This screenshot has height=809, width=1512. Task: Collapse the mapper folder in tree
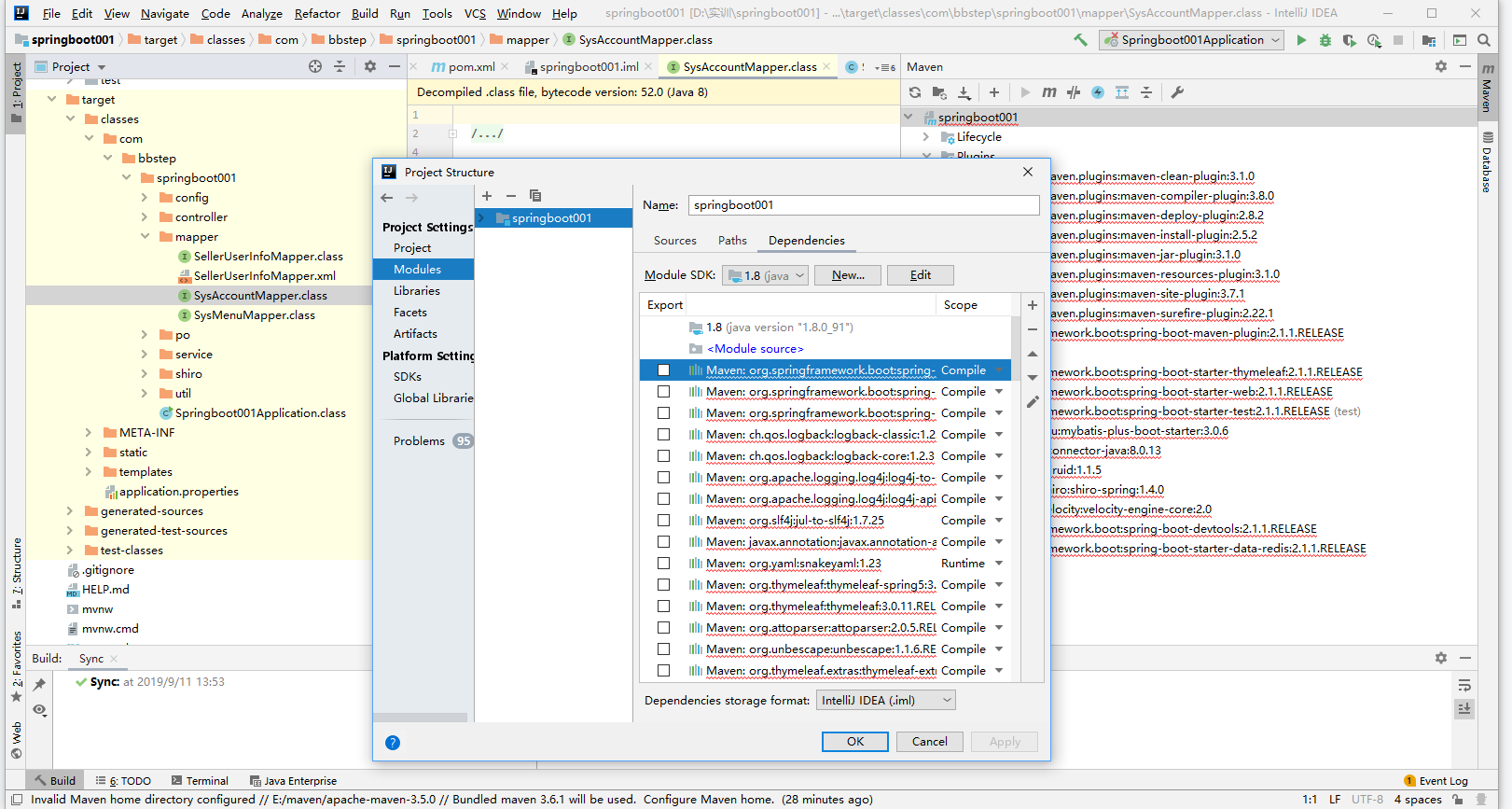(x=146, y=236)
